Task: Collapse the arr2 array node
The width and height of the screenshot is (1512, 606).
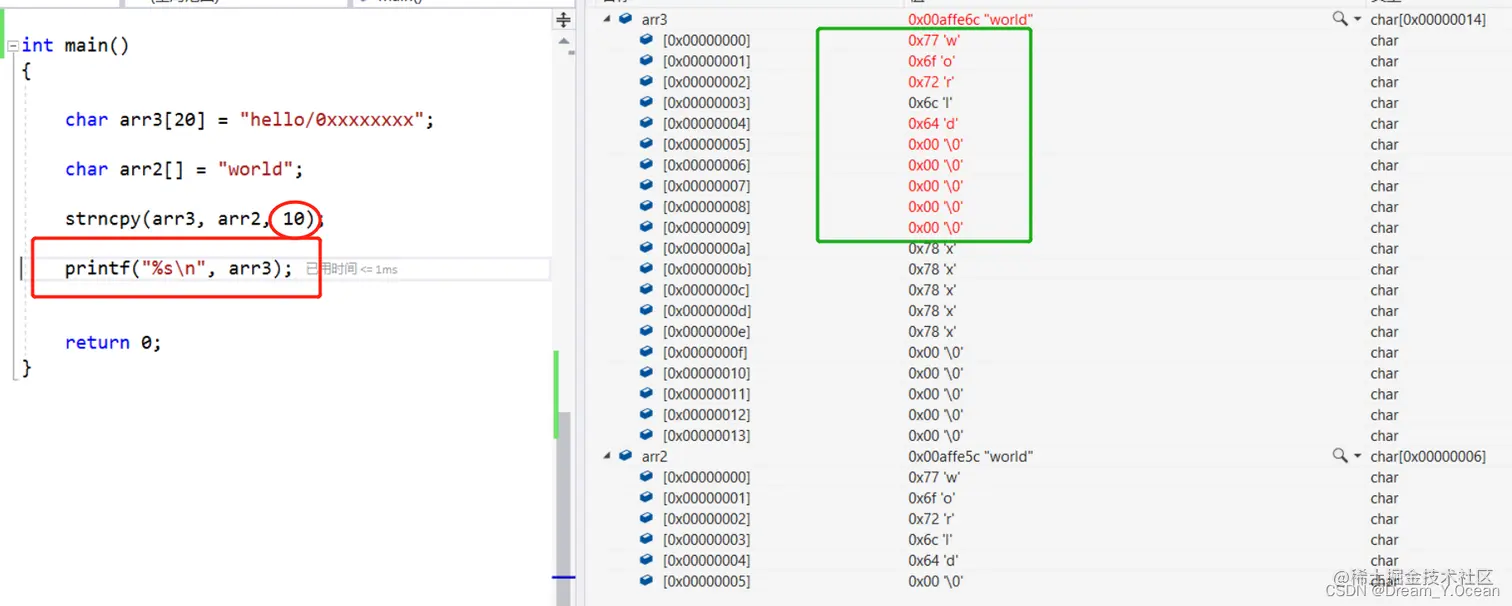Action: pos(606,456)
